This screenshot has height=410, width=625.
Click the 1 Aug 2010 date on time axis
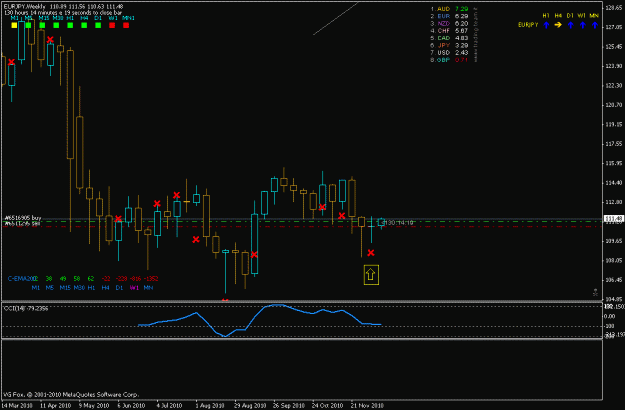[210, 406]
